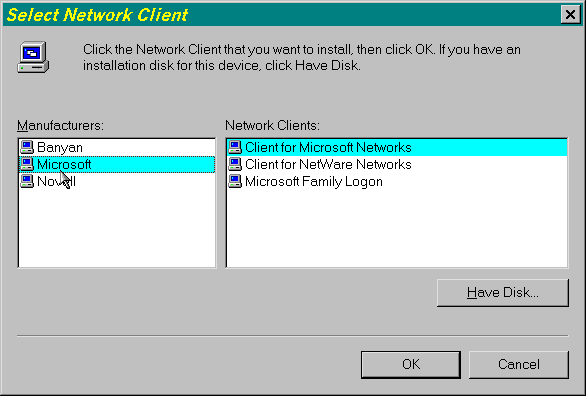Viewport: 586px width, 396px height.
Task: Click the Microsoft manufacturer icon
Action: pyautogui.click(x=27, y=164)
